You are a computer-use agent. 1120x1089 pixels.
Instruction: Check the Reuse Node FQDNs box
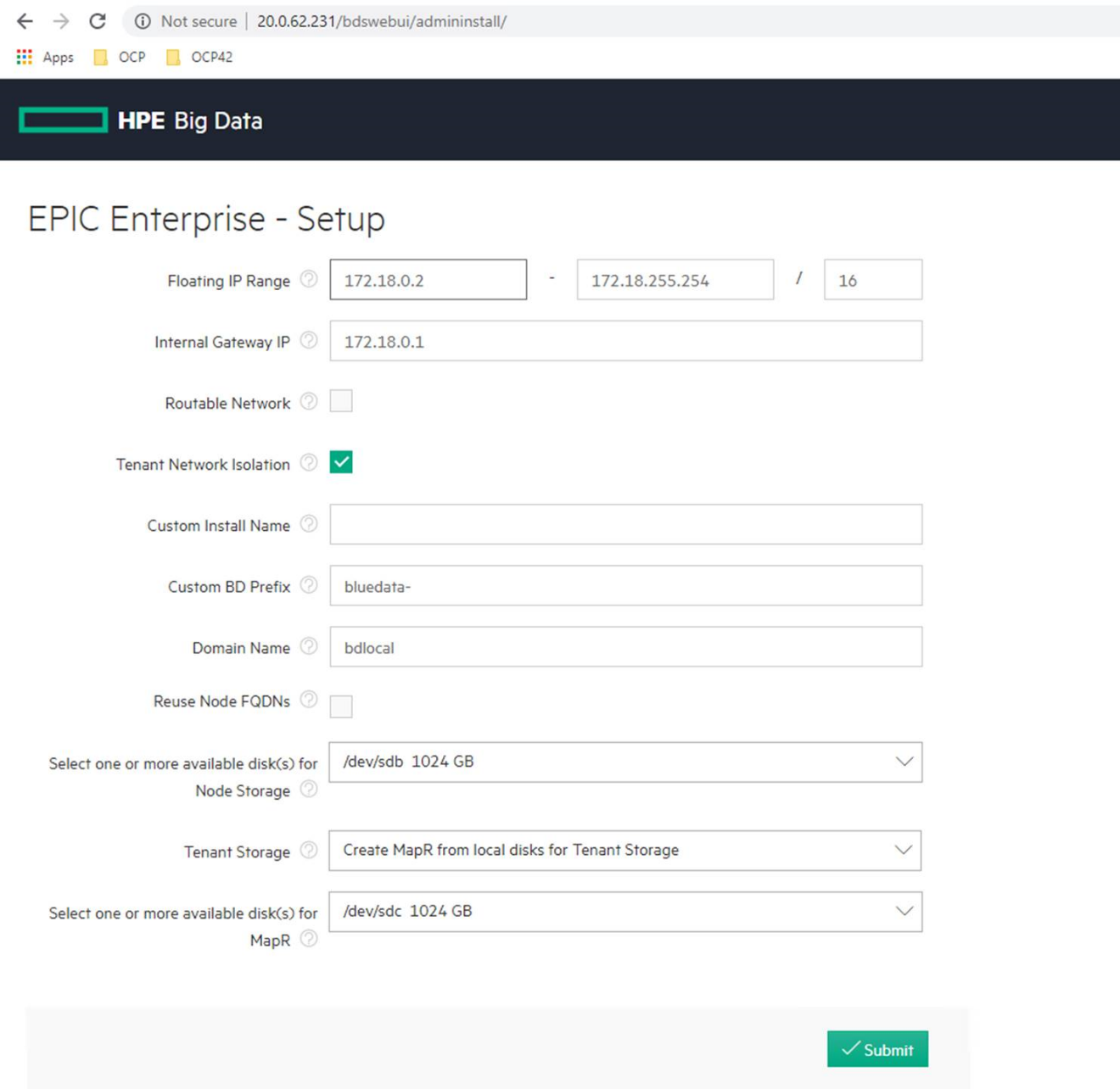click(341, 706)
